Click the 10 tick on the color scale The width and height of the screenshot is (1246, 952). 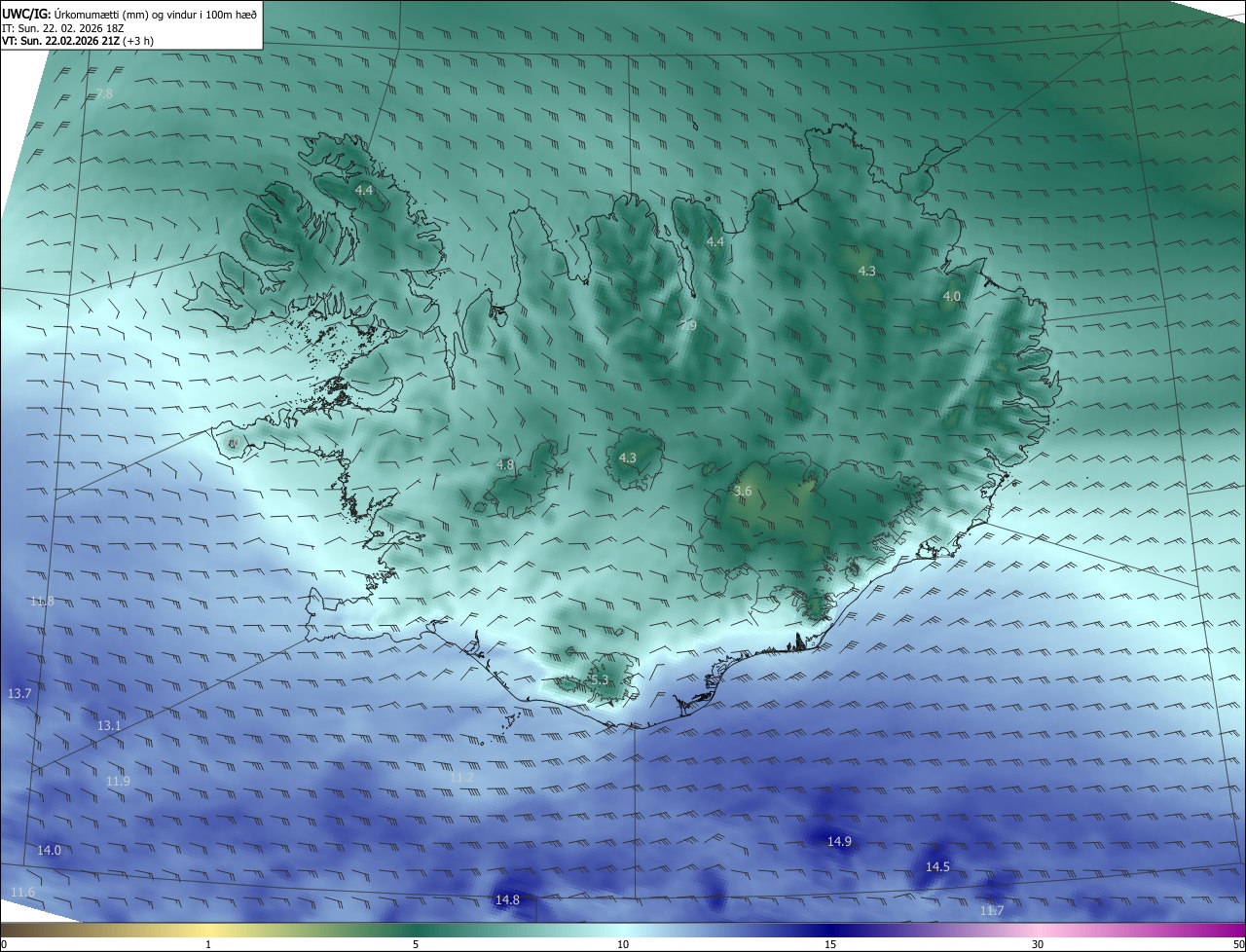coord(623,944)
